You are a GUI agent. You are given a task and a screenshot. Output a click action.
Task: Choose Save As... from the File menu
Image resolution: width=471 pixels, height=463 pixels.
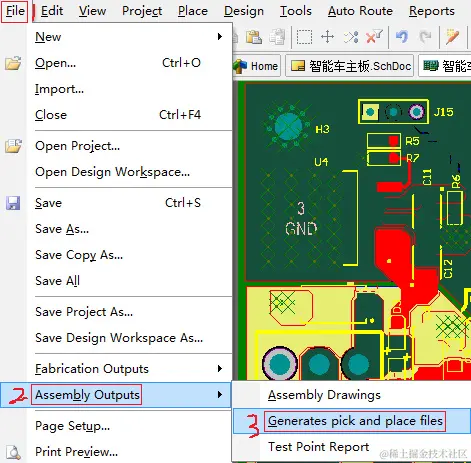pyautogui.click(x=129, y=229)
